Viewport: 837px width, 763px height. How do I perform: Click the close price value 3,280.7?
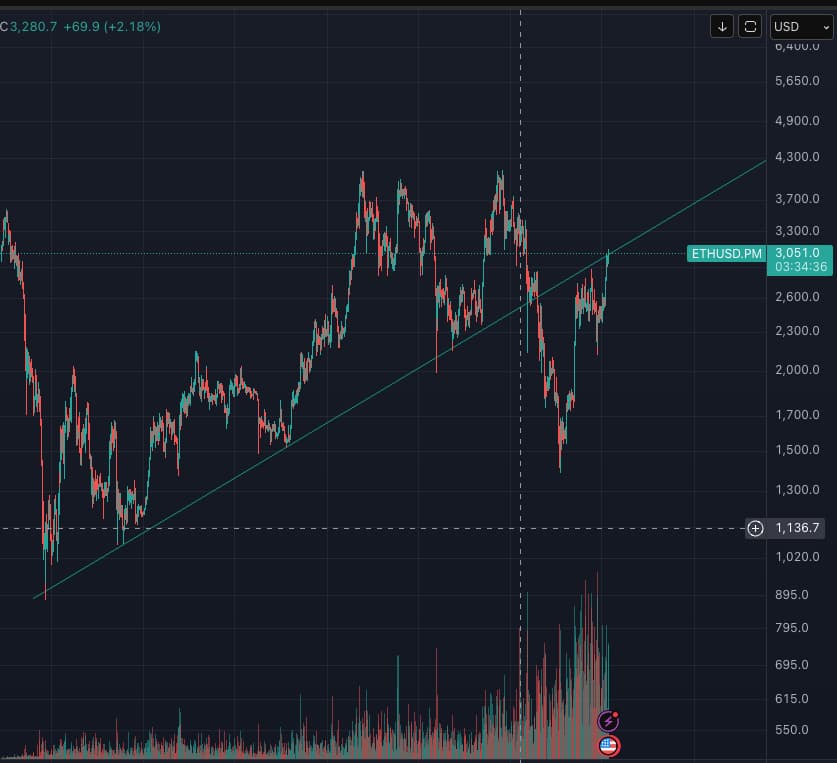[x=34, y=27]
